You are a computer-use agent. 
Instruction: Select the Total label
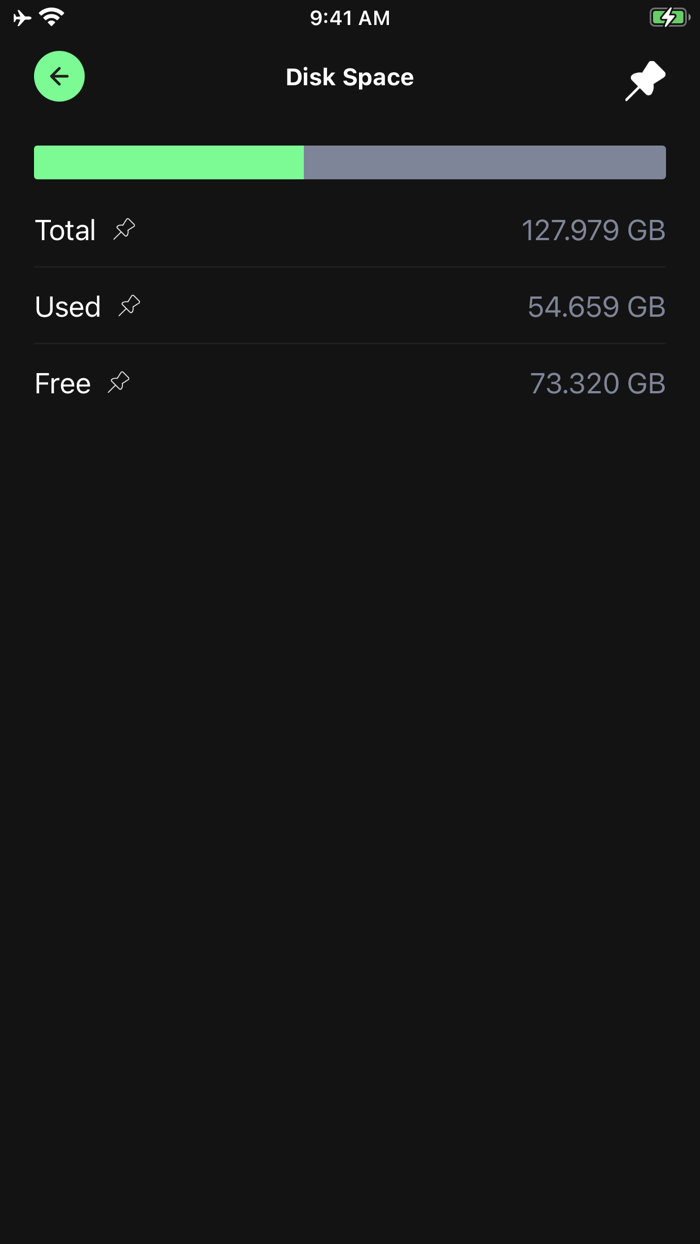tap(65, 230)
